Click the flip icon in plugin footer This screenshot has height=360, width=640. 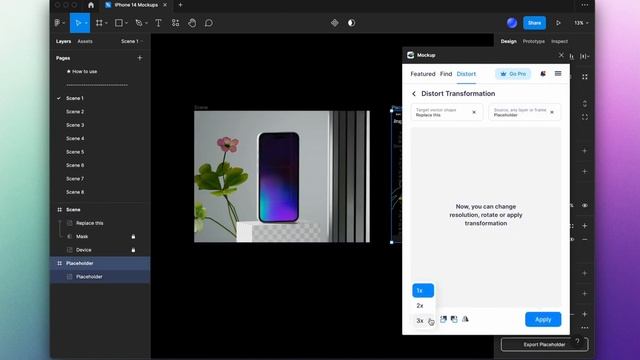click(465, 319)
